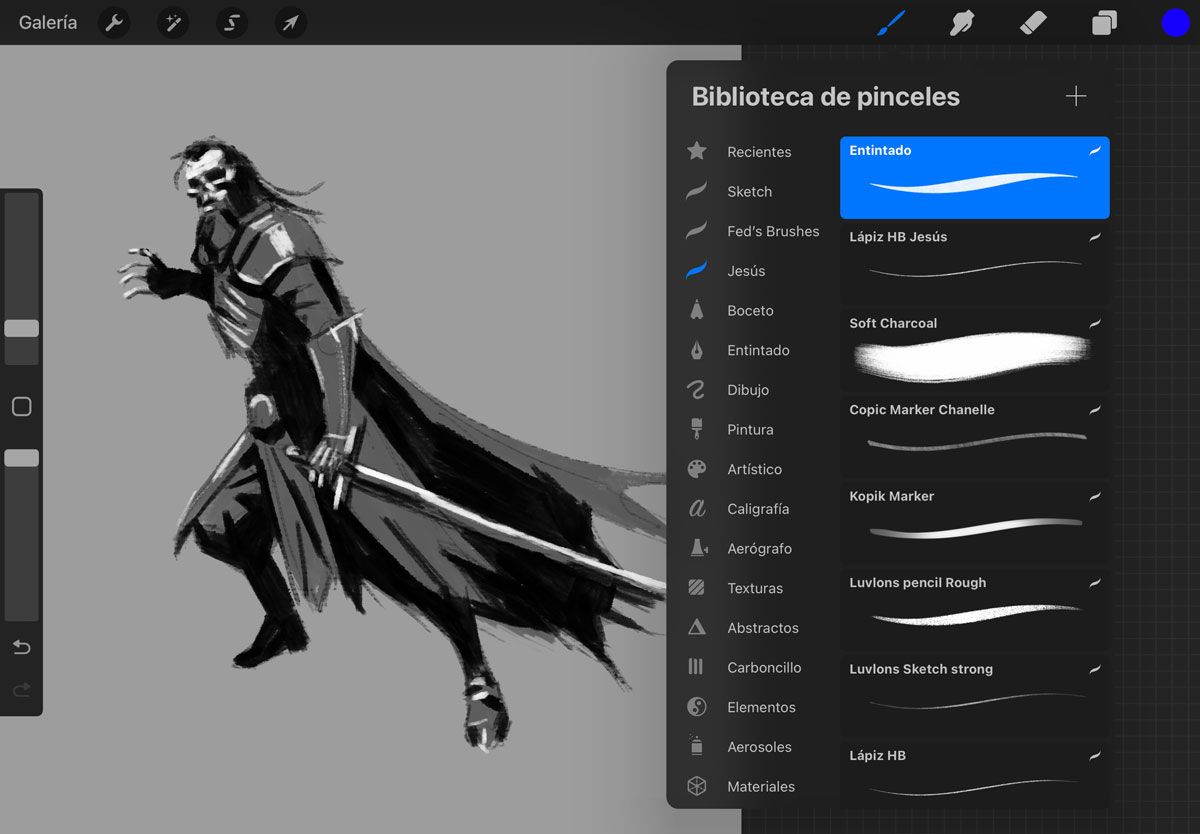Screen dimensions: 1200x834
Task: Click the brush size slider handle
Action: coord(21,328)
